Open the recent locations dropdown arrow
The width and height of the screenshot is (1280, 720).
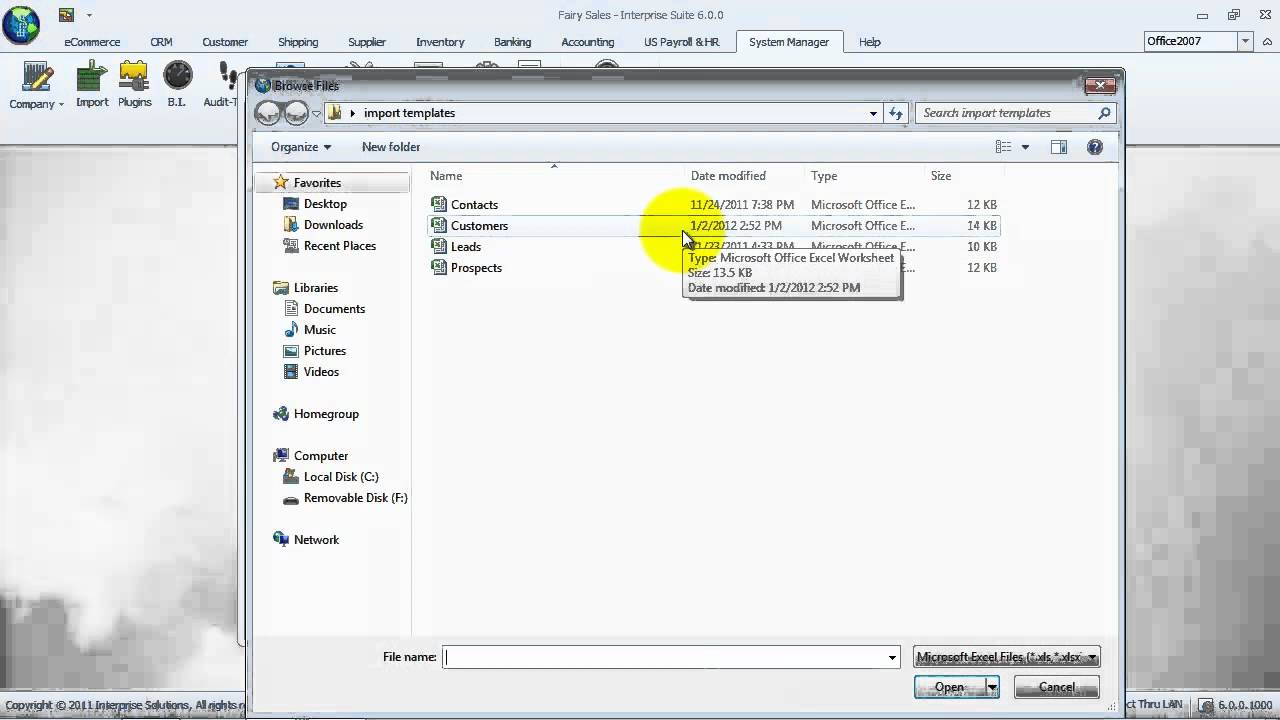(316, 114)
